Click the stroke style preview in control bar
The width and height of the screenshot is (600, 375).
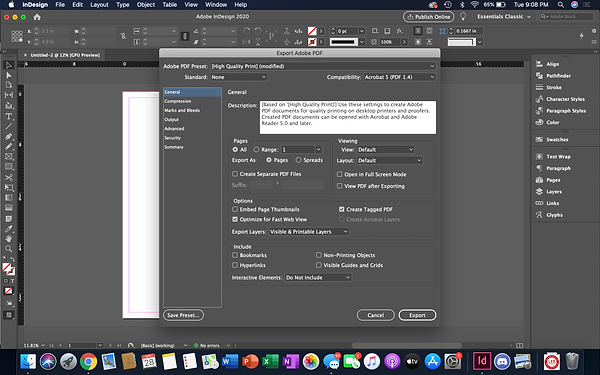[x=344, y=42]
